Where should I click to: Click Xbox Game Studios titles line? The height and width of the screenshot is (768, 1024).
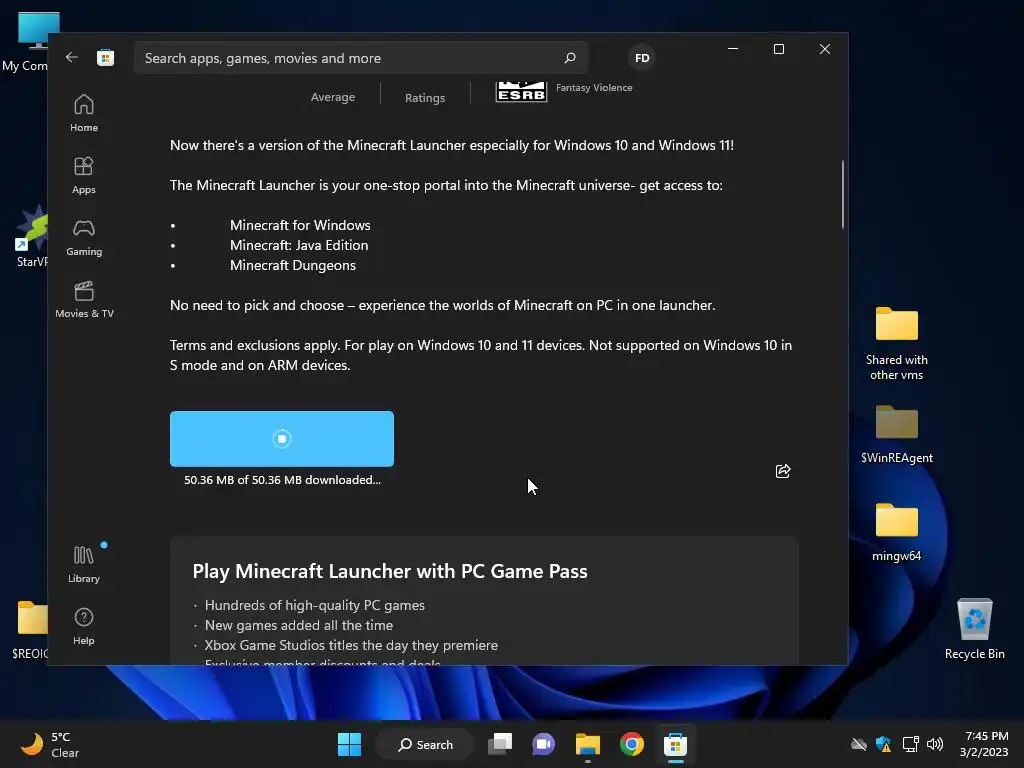pyautogui.click(x=351, y=645)
